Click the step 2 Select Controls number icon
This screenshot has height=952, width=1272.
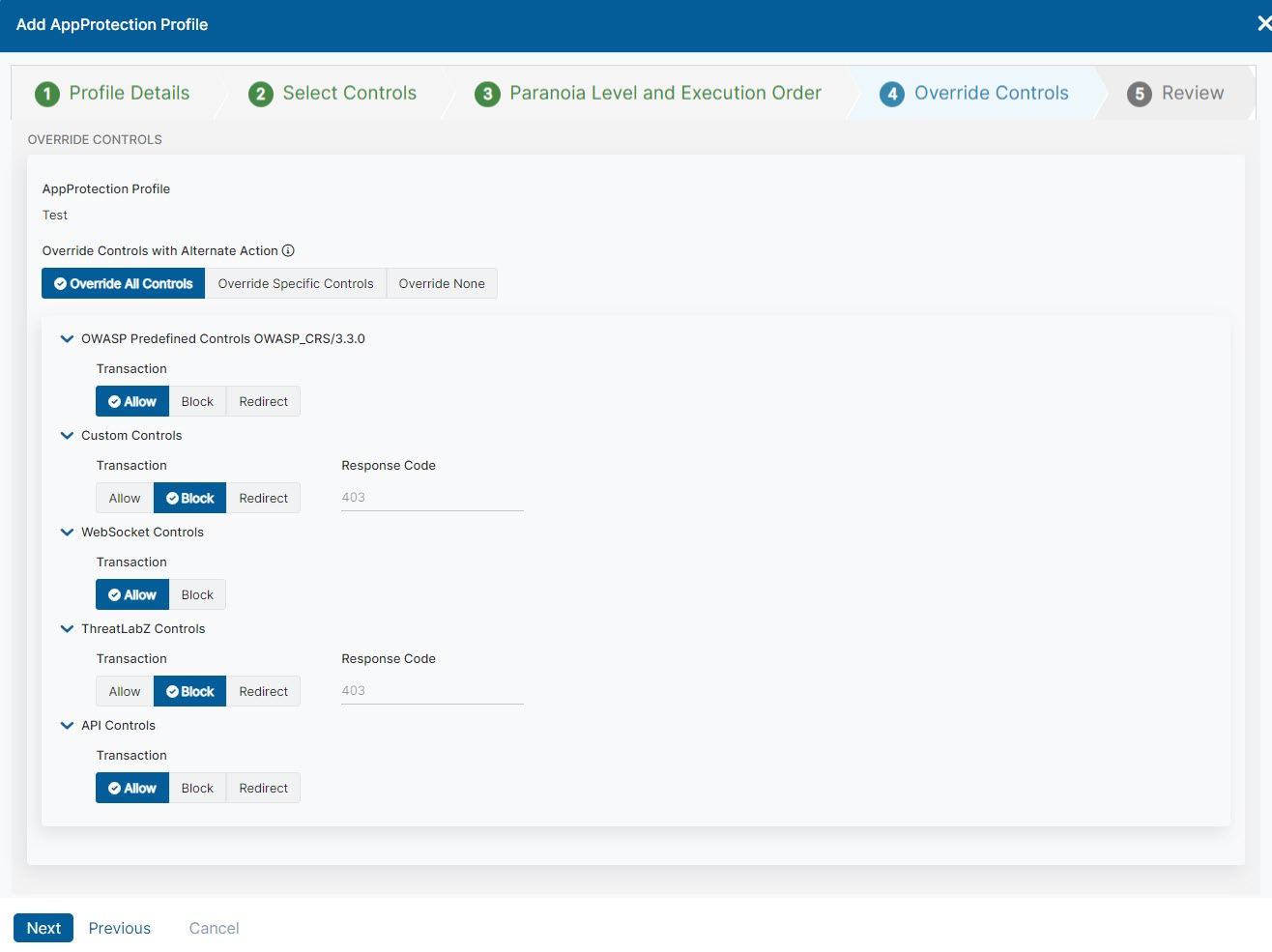(260, 94)
